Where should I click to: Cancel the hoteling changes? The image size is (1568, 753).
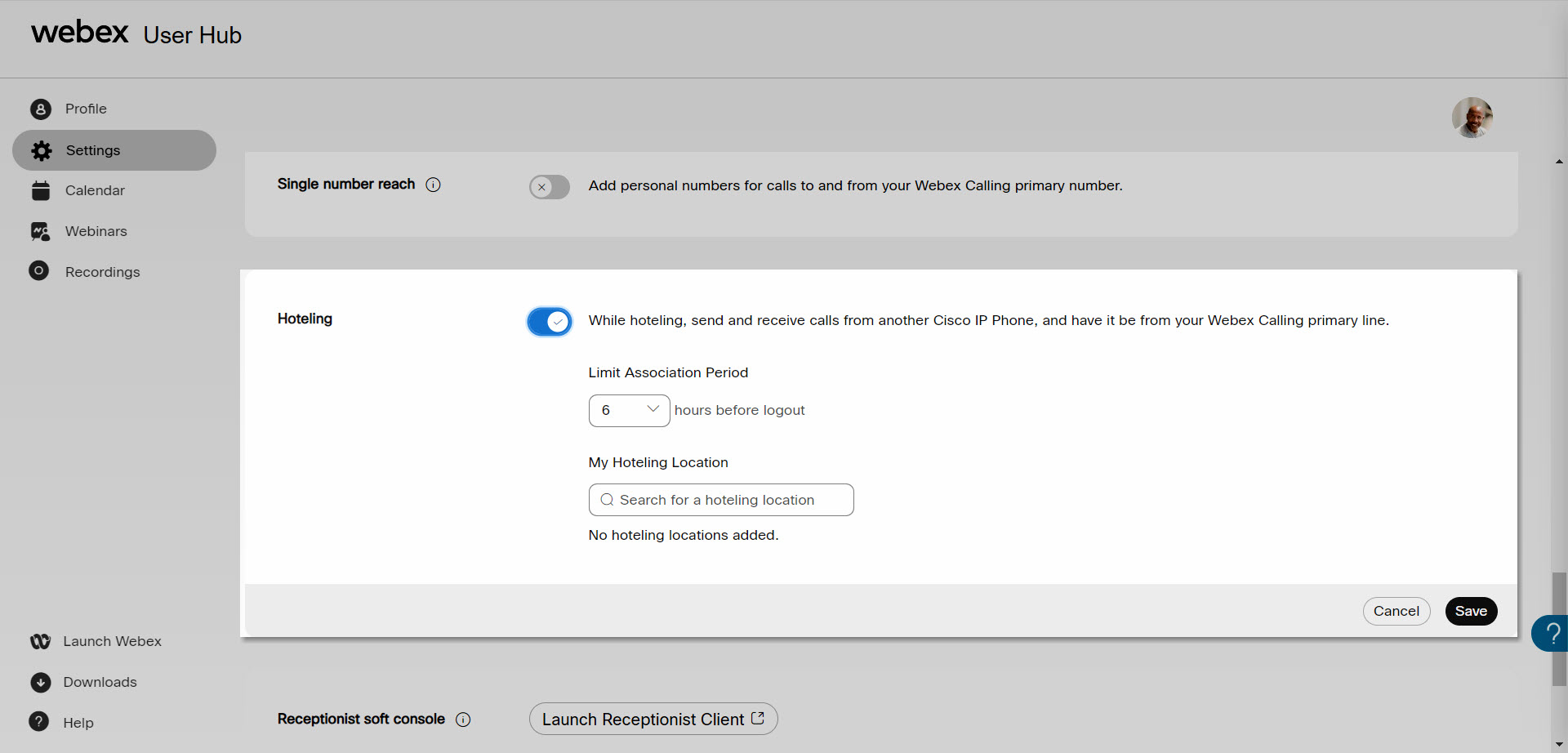tap(1396, 611)
